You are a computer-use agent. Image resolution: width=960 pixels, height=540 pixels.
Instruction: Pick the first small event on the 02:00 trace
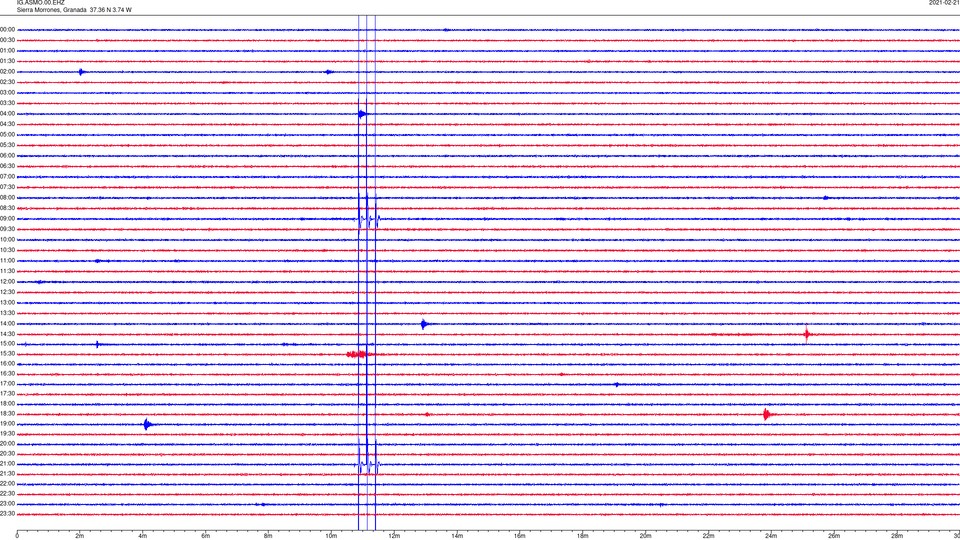pos(81,72)
